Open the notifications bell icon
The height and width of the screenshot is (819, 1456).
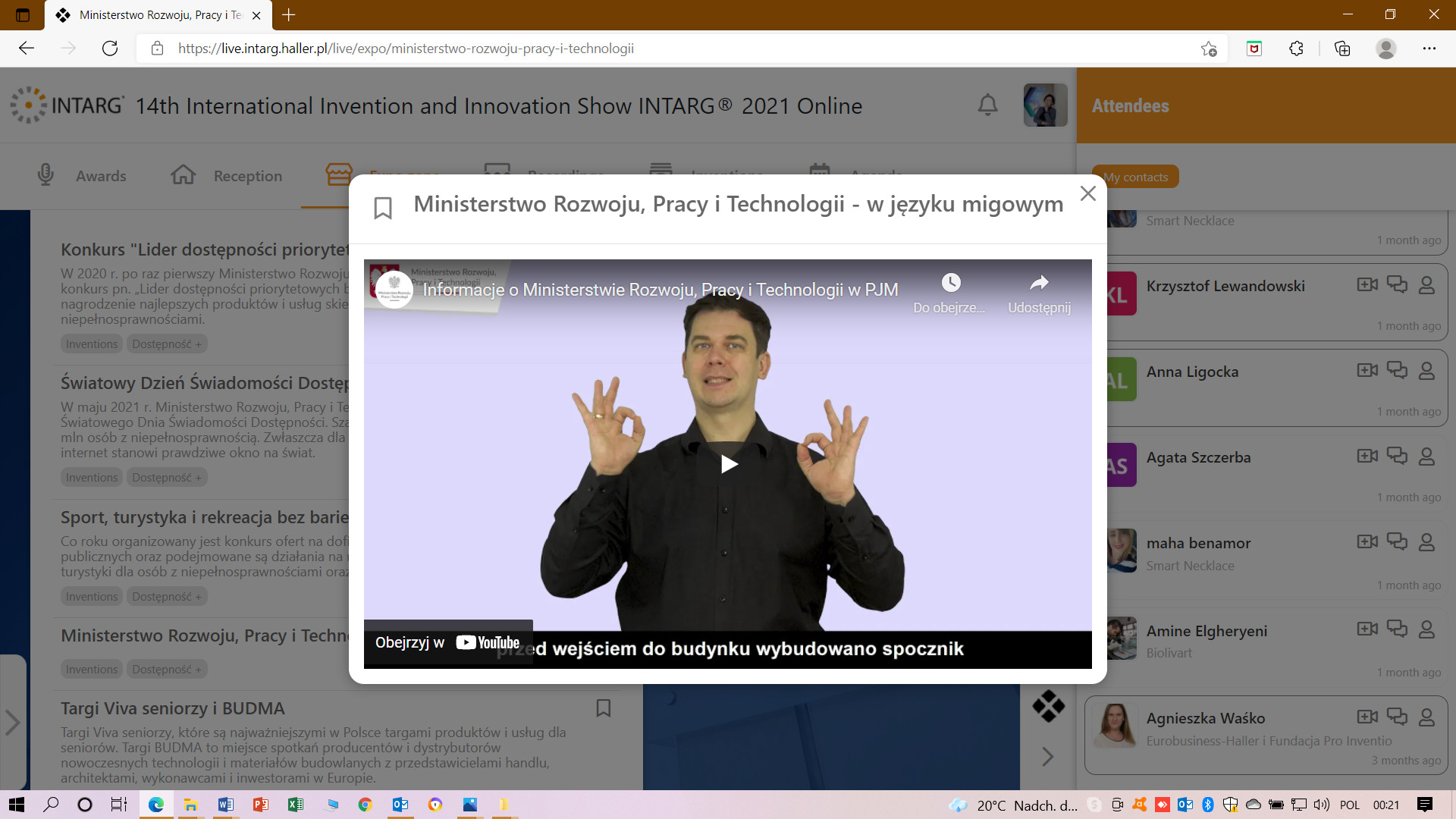(987, 105)
